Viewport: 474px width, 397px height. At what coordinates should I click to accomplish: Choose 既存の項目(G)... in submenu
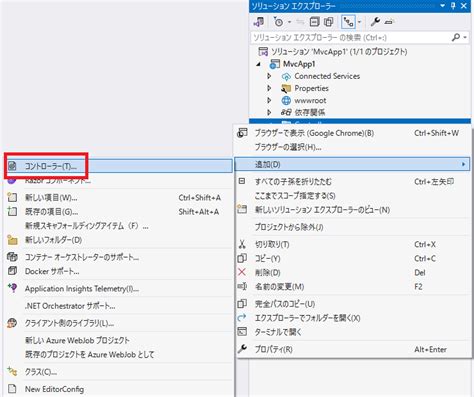[x=119, y=212]
